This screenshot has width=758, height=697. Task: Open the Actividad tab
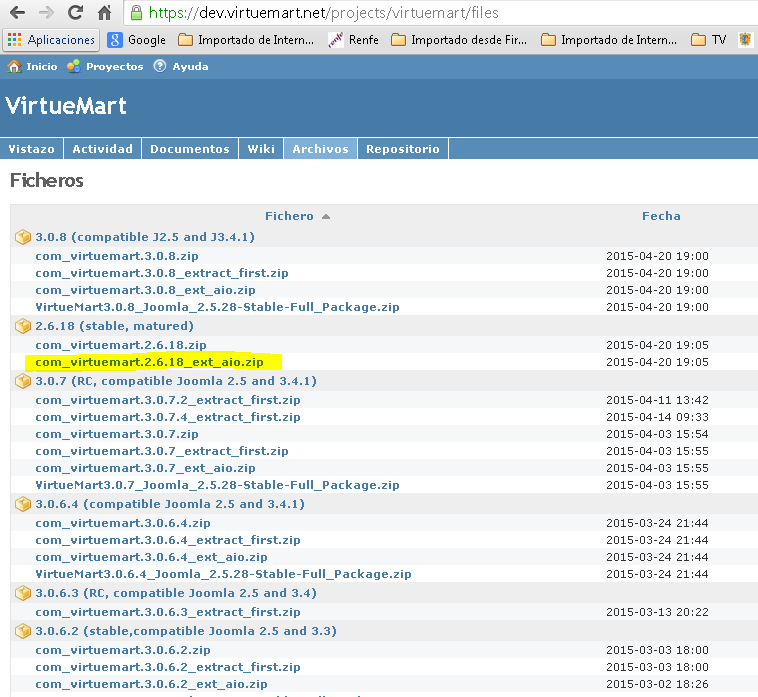coord(102,149)
